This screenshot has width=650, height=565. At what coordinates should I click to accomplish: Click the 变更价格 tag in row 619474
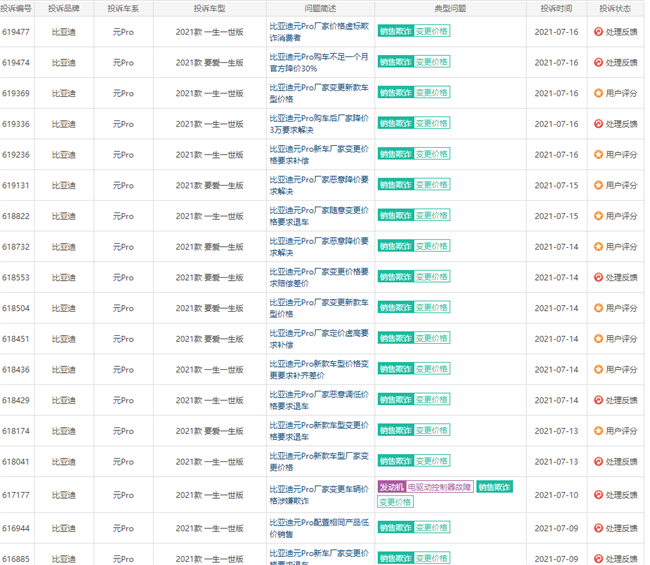click(432, 62)
